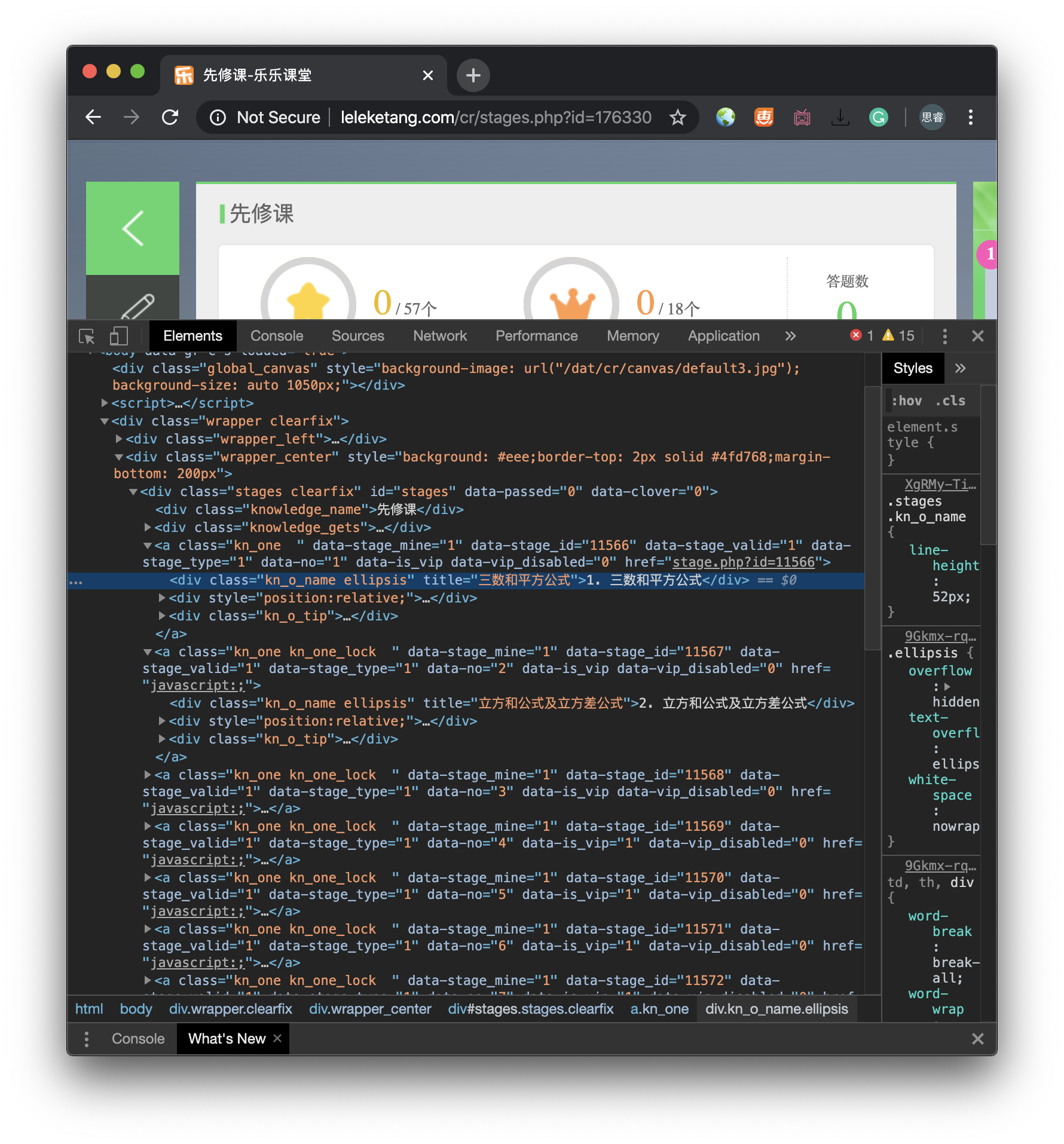This screenshot has height=1144, width=1064.
Task: Collapse the anchor with stage_id 11566
Action: point(148,545)
